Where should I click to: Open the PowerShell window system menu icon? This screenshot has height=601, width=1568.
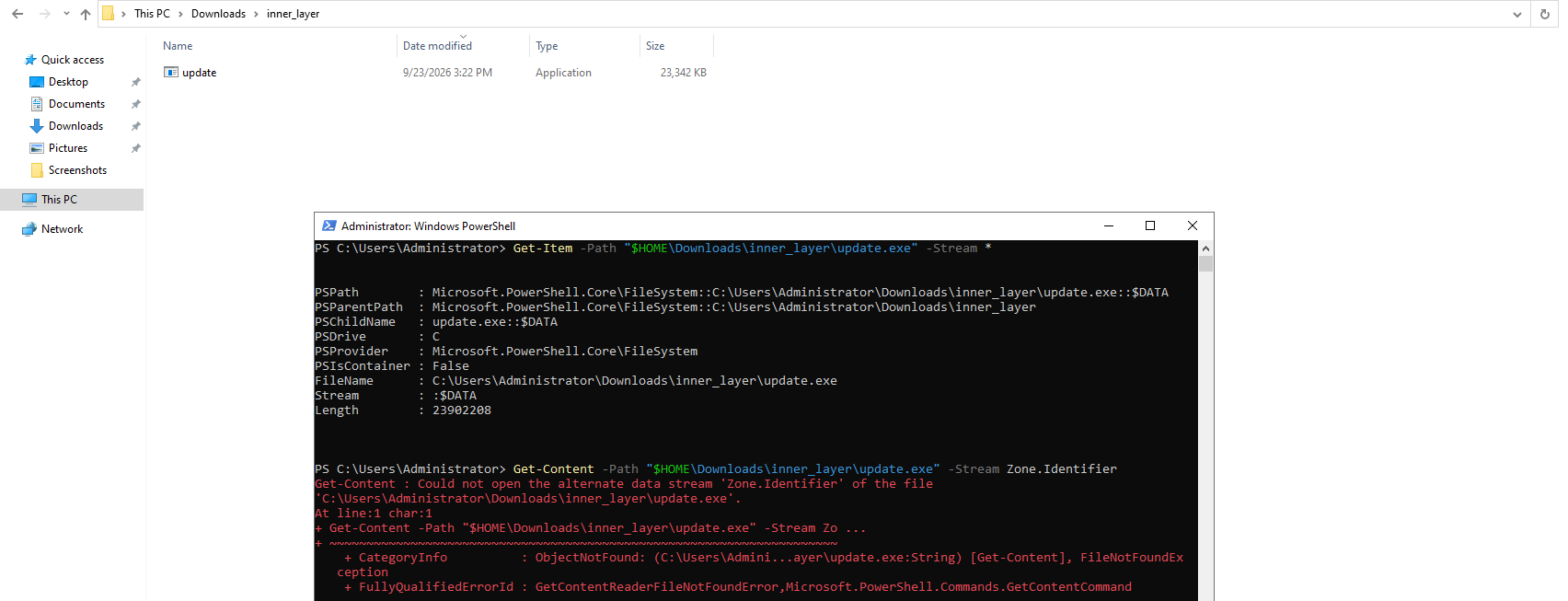point(329,226)
